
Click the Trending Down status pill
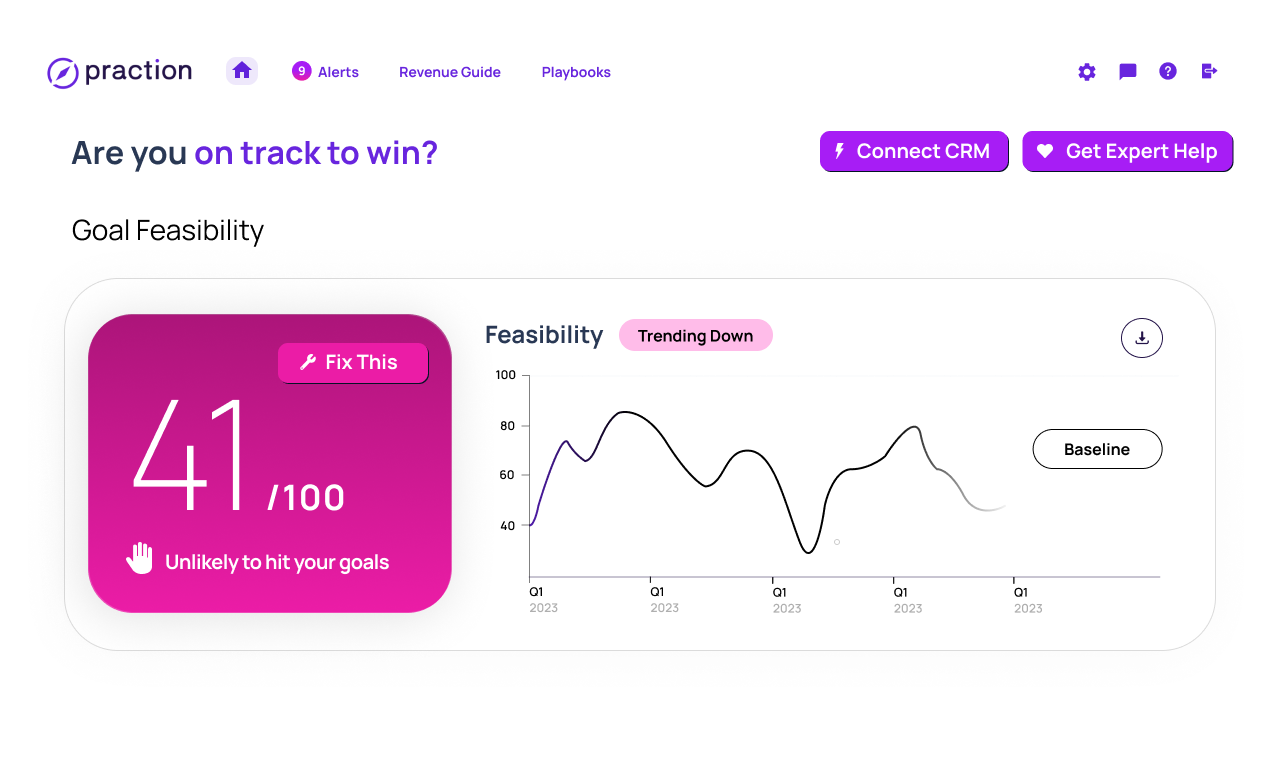pyautogui.click(x=696, y=336)
